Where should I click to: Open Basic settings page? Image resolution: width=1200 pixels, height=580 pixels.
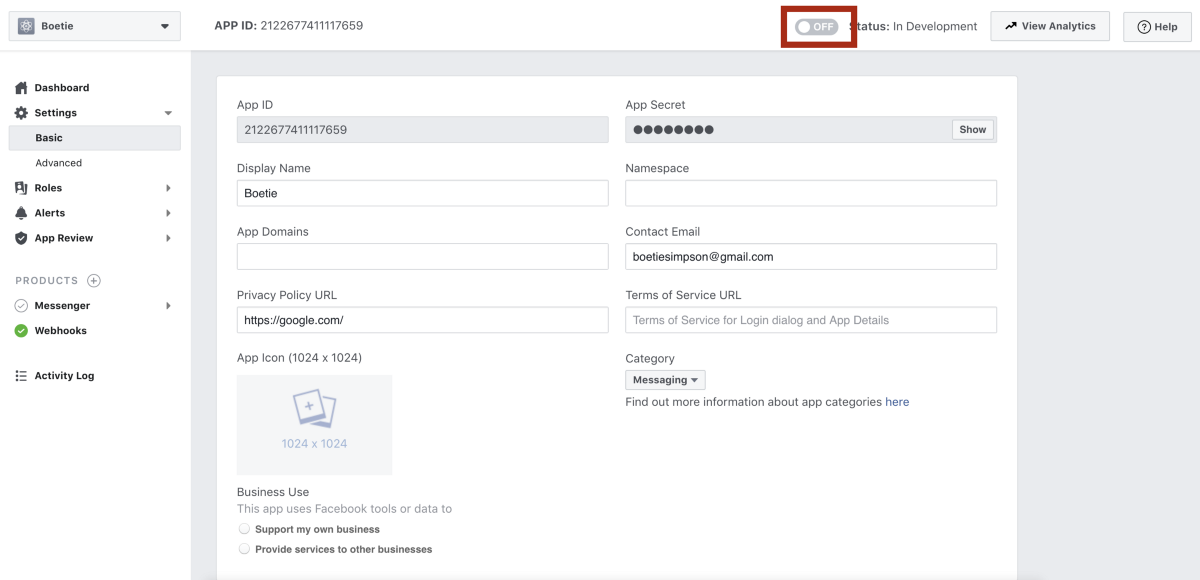coord(49,138)
